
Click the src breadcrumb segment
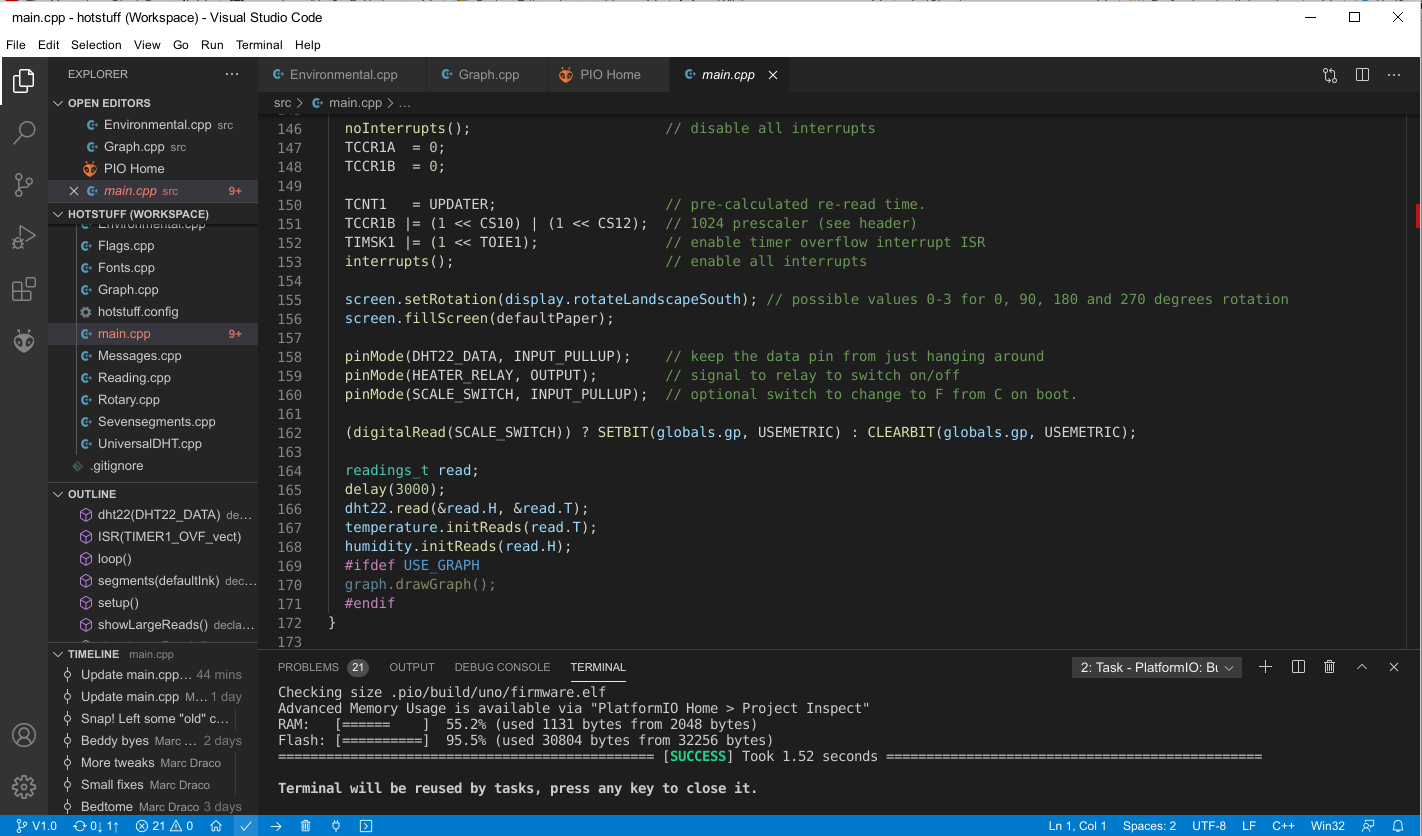click(283, 103)
